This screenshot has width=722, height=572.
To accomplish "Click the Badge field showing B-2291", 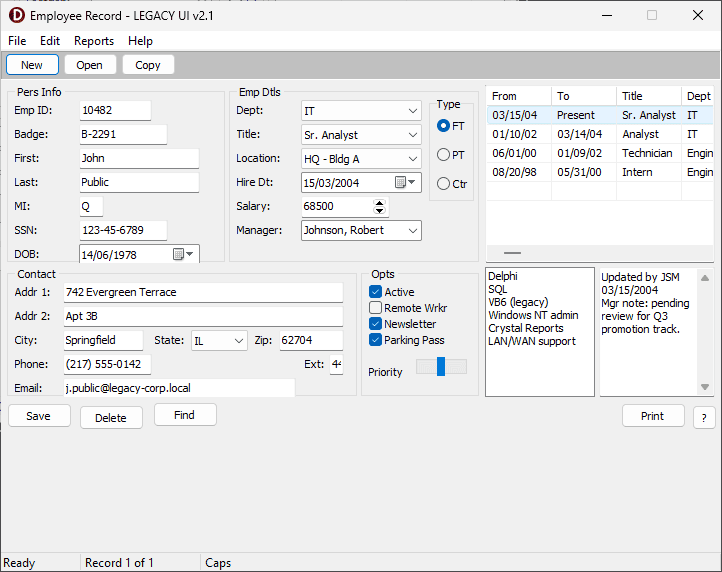I will click(123, 134).
